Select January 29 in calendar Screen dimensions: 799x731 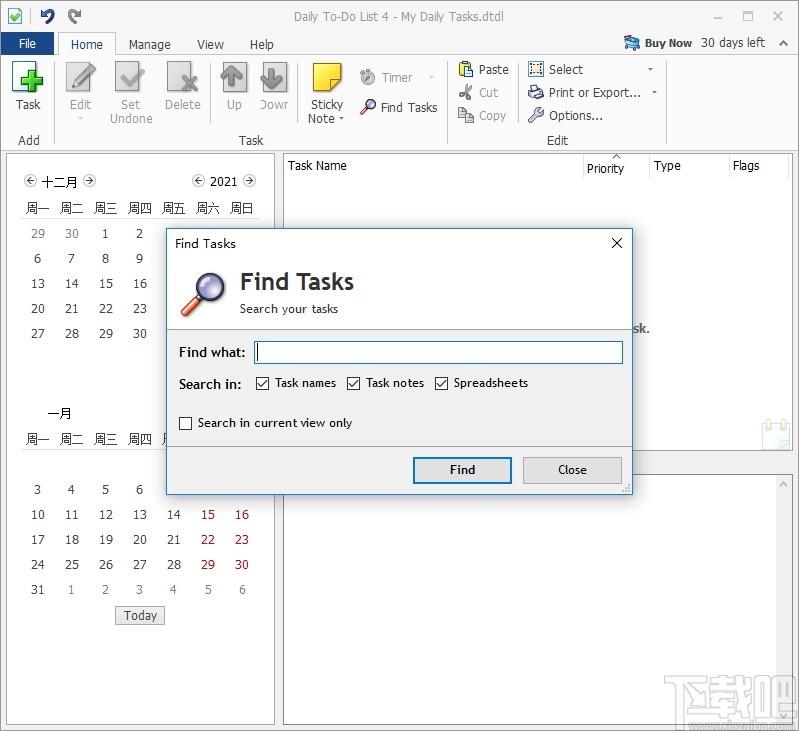click(207, 564)
